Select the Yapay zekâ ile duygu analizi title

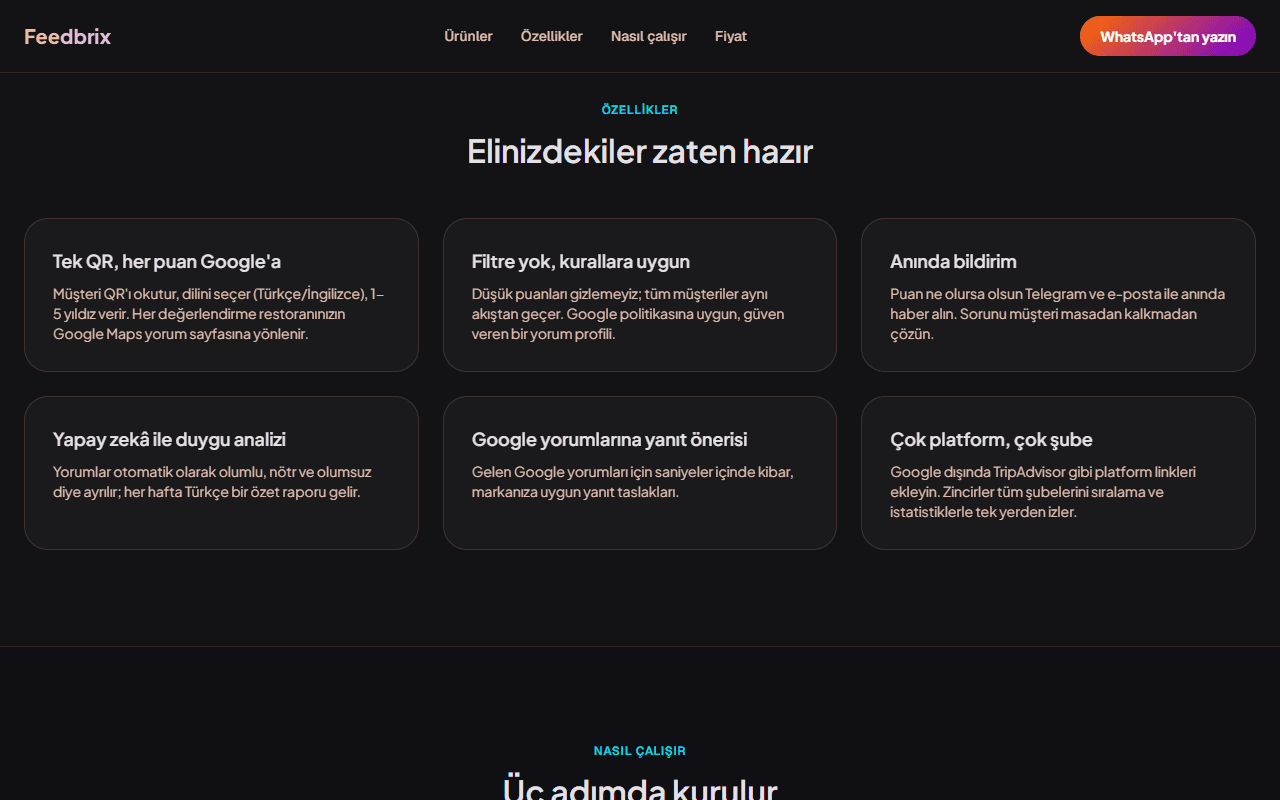[x=169, y=440]
